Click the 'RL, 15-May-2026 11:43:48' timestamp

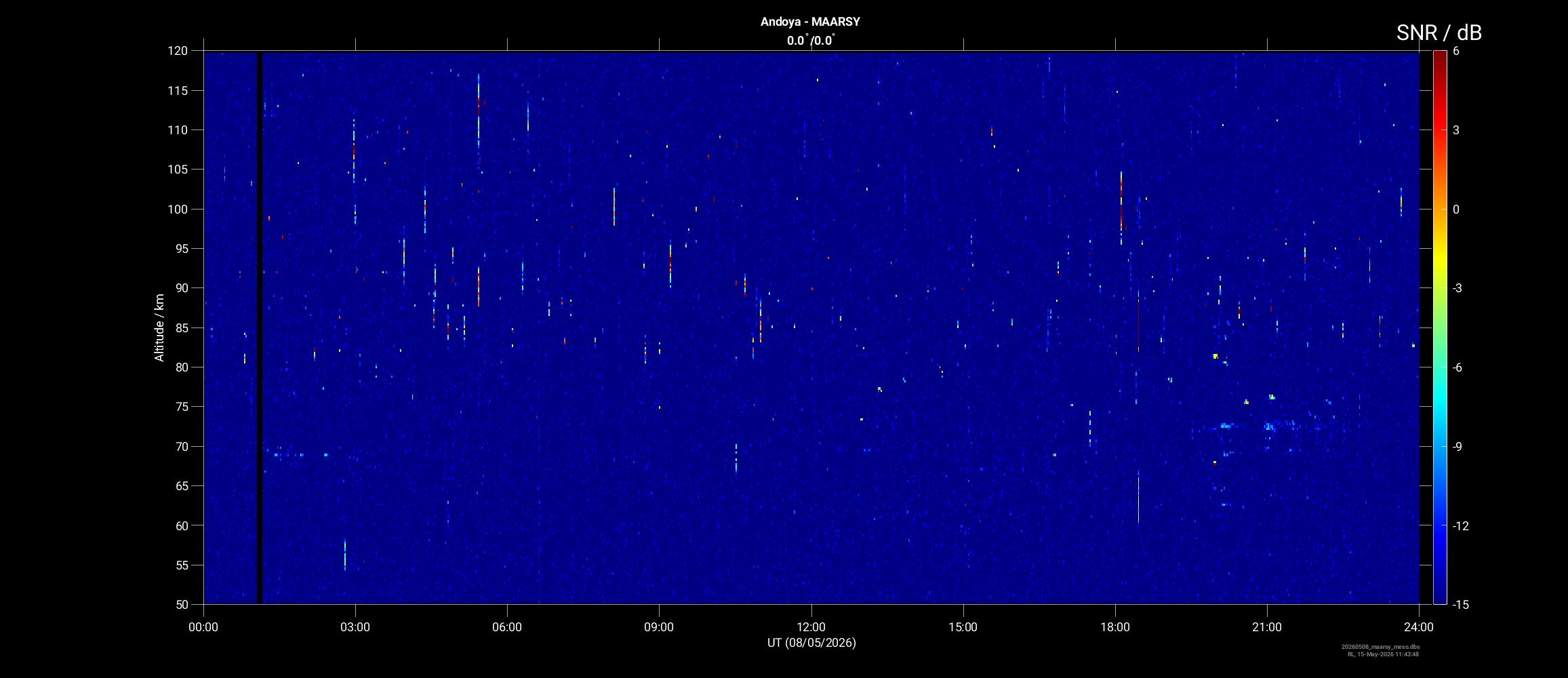click(1383, 654)
